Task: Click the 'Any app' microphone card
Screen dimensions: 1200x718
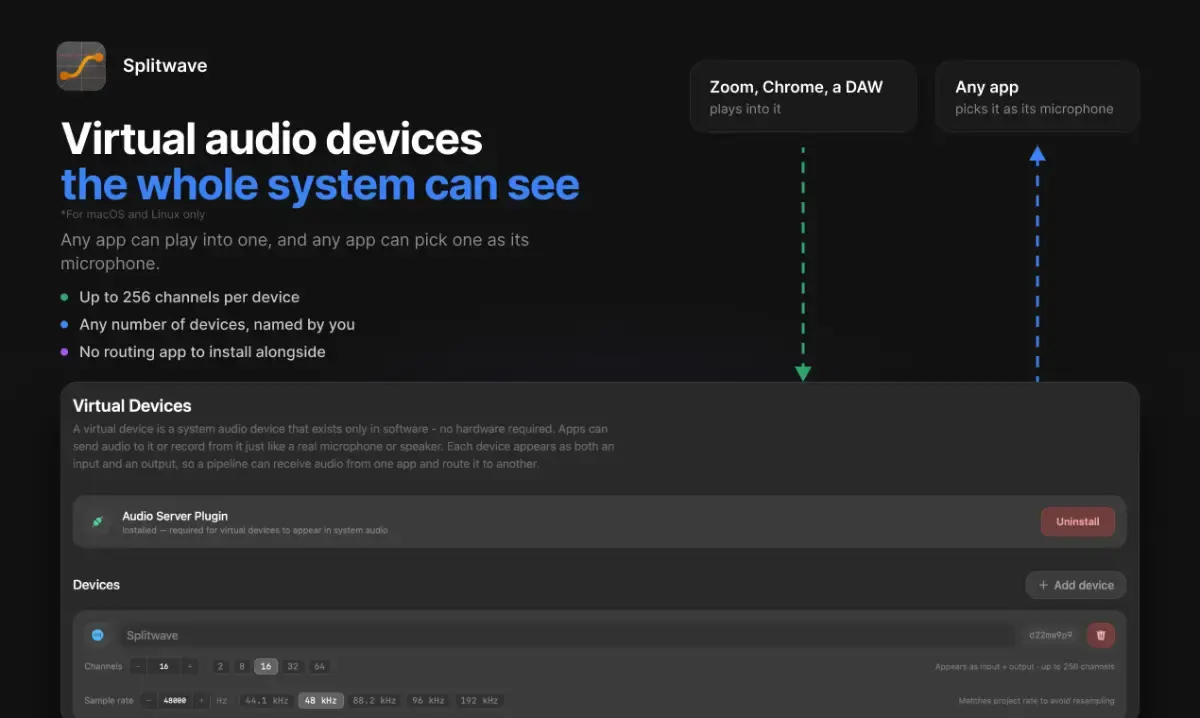Action: click(1037, 96)
